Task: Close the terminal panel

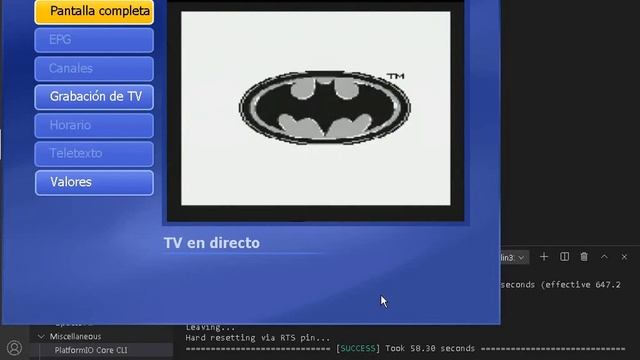Action: click(x=624, y=257)
